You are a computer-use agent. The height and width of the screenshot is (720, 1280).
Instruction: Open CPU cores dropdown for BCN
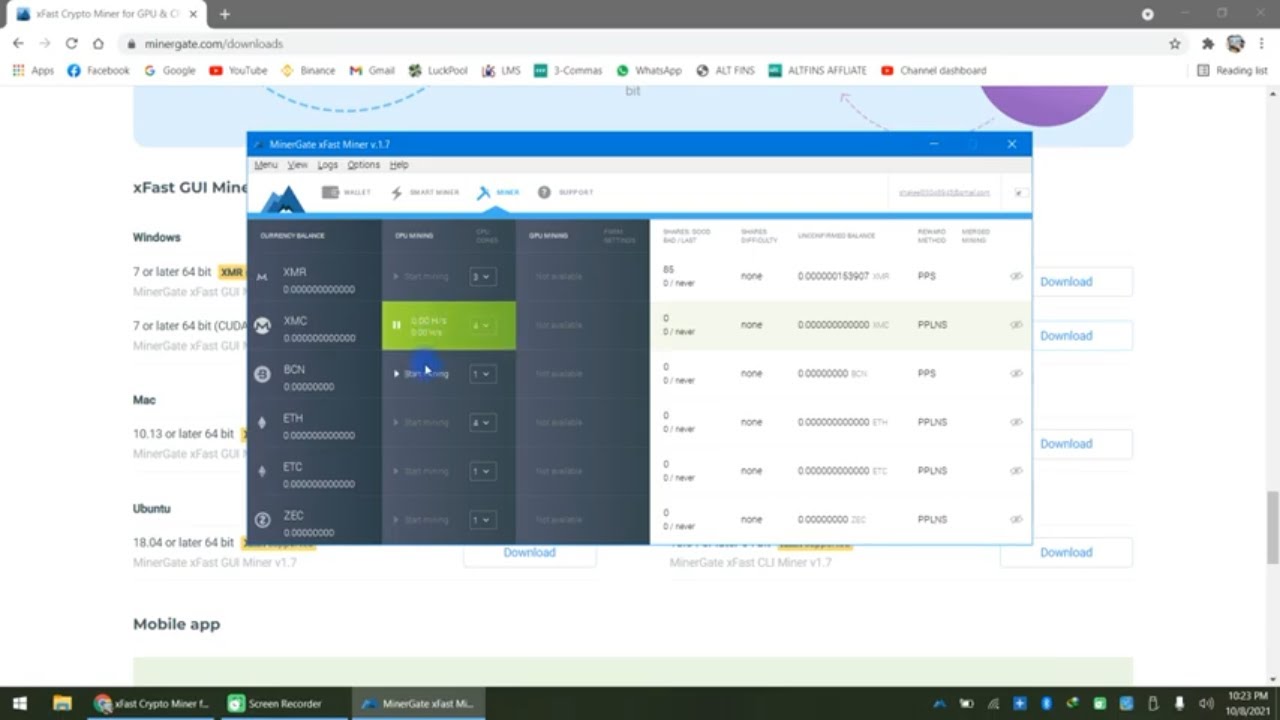[482, 374]
